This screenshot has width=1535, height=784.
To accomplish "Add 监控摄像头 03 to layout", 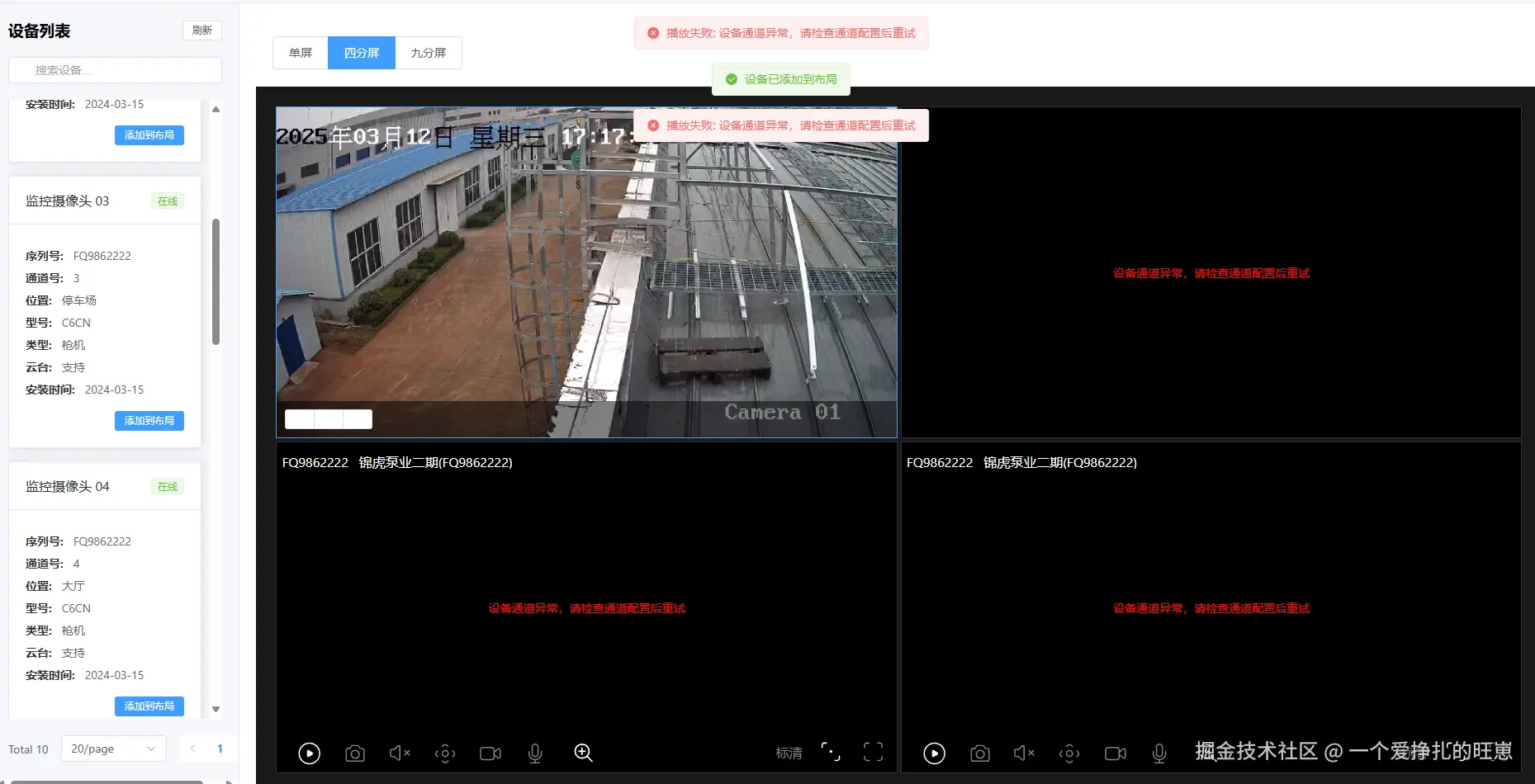I will (x=149, y=421).
